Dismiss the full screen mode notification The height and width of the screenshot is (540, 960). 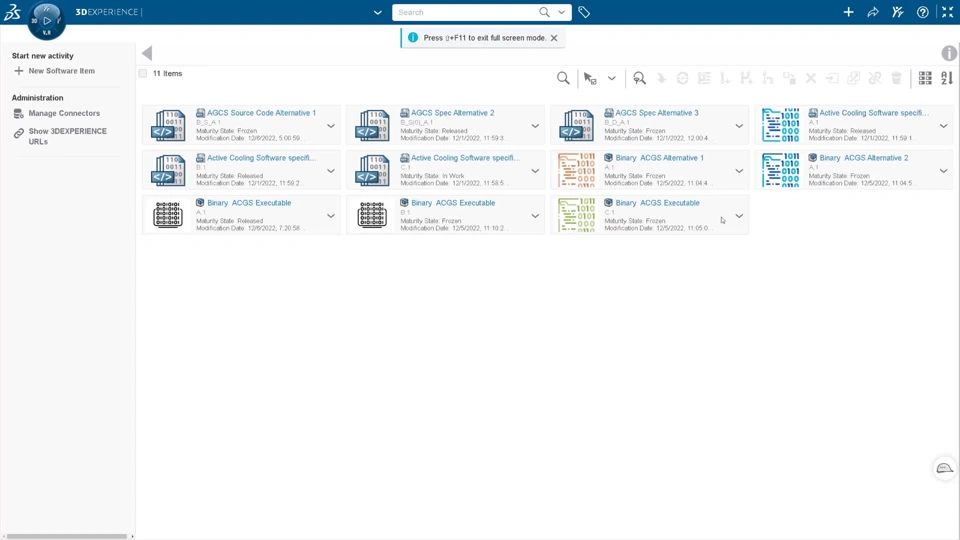554,38
